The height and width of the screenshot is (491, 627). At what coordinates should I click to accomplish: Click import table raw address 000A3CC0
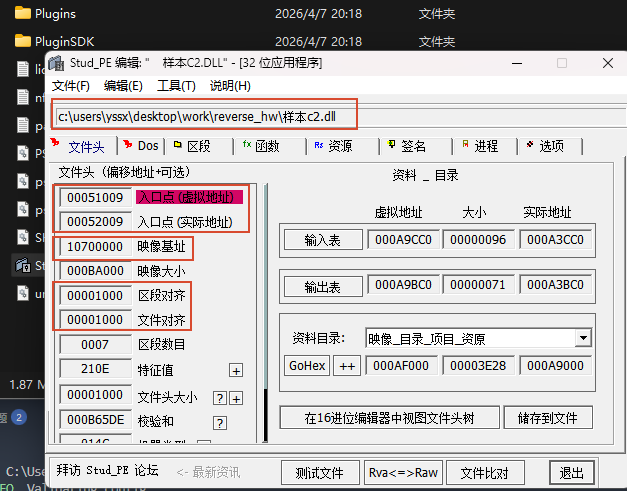555,240
